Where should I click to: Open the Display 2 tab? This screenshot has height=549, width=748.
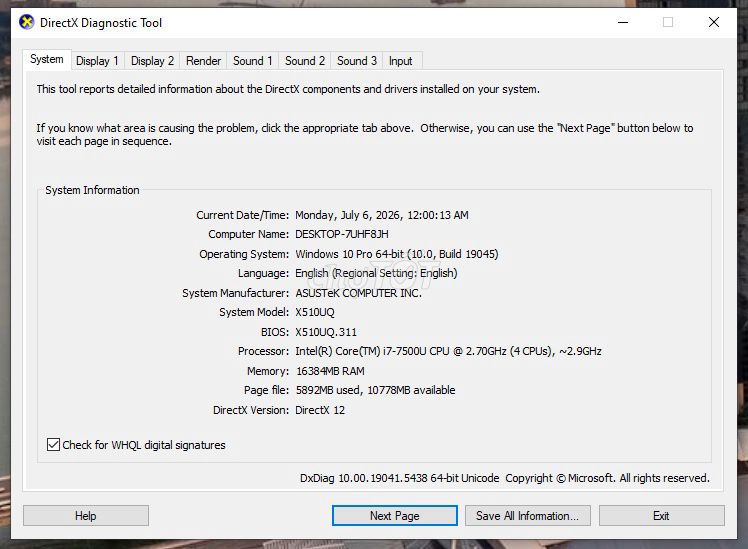(152, 61)
